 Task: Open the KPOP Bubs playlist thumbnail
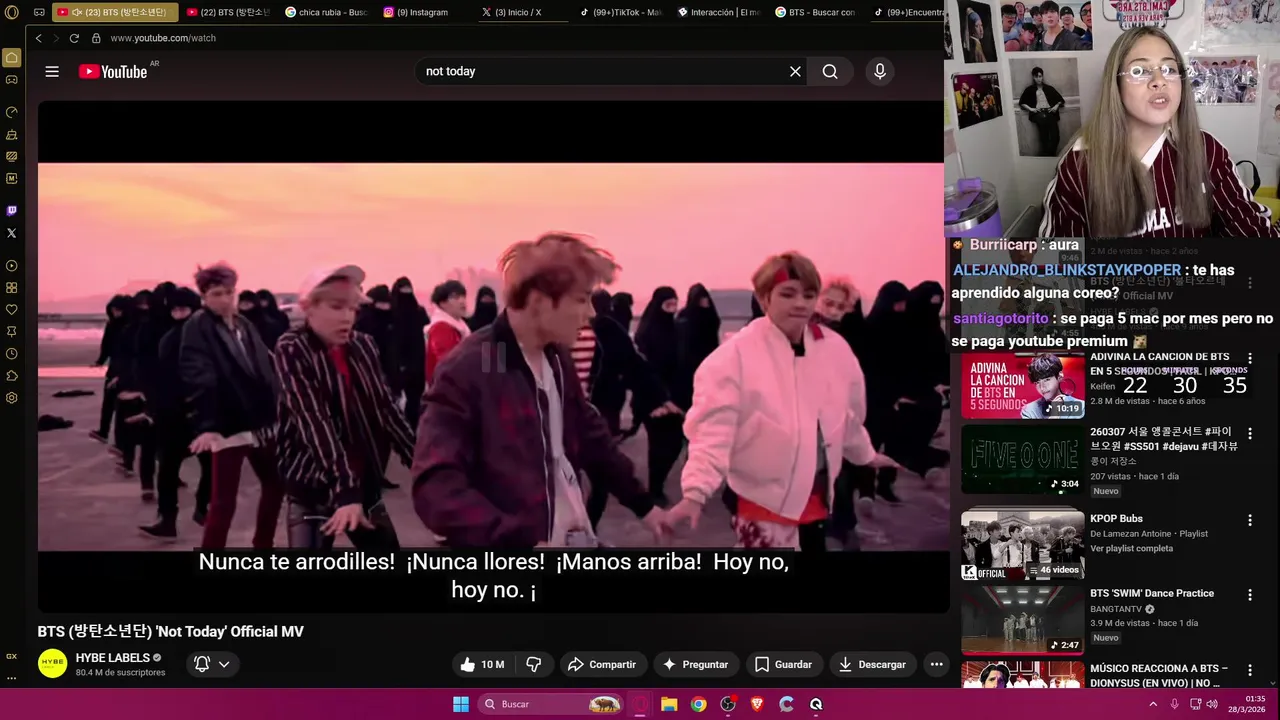pos(1023,544)
